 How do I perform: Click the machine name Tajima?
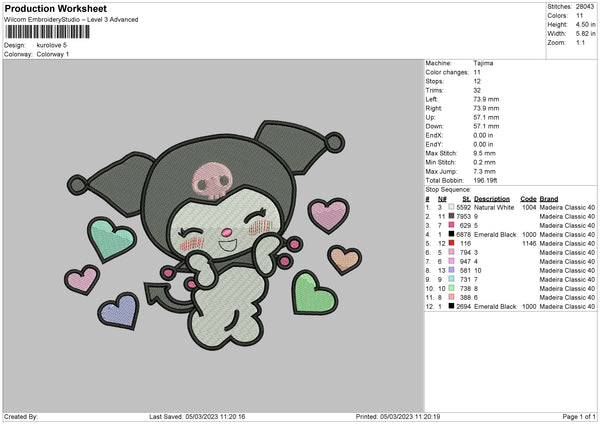tap(483, 63)
